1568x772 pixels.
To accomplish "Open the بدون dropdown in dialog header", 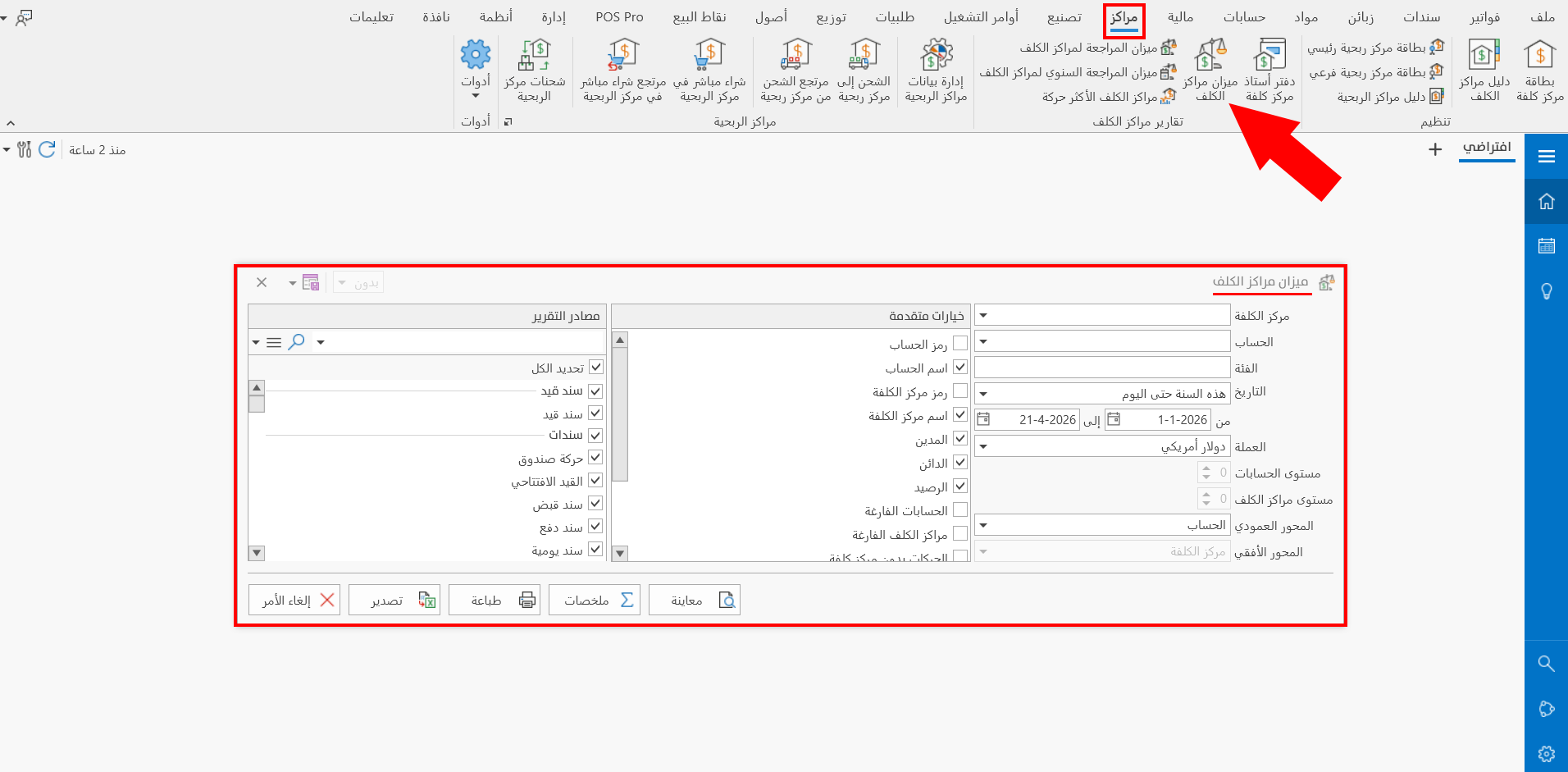I will [358, 283].
